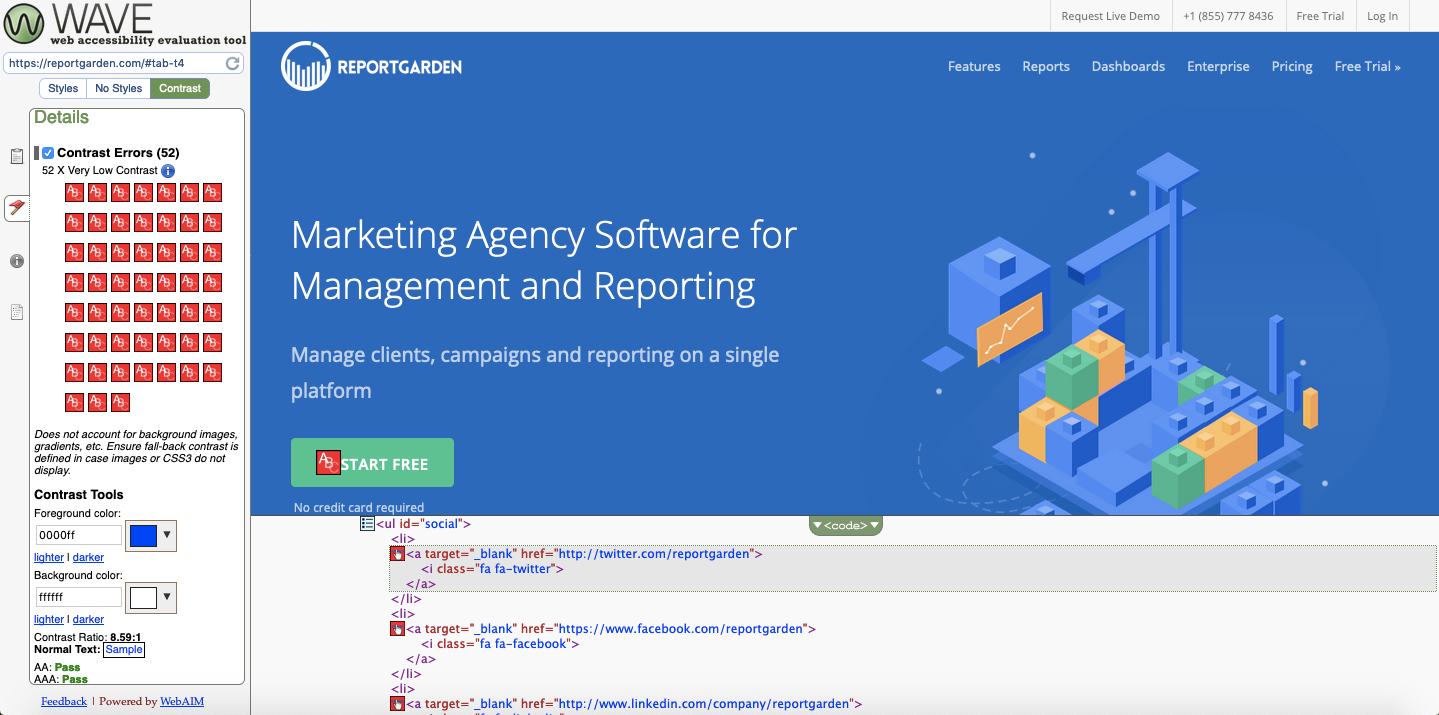1439x715 pixels.
Task: Click the last contrast error icon in the bottom row
Action: 120,402
